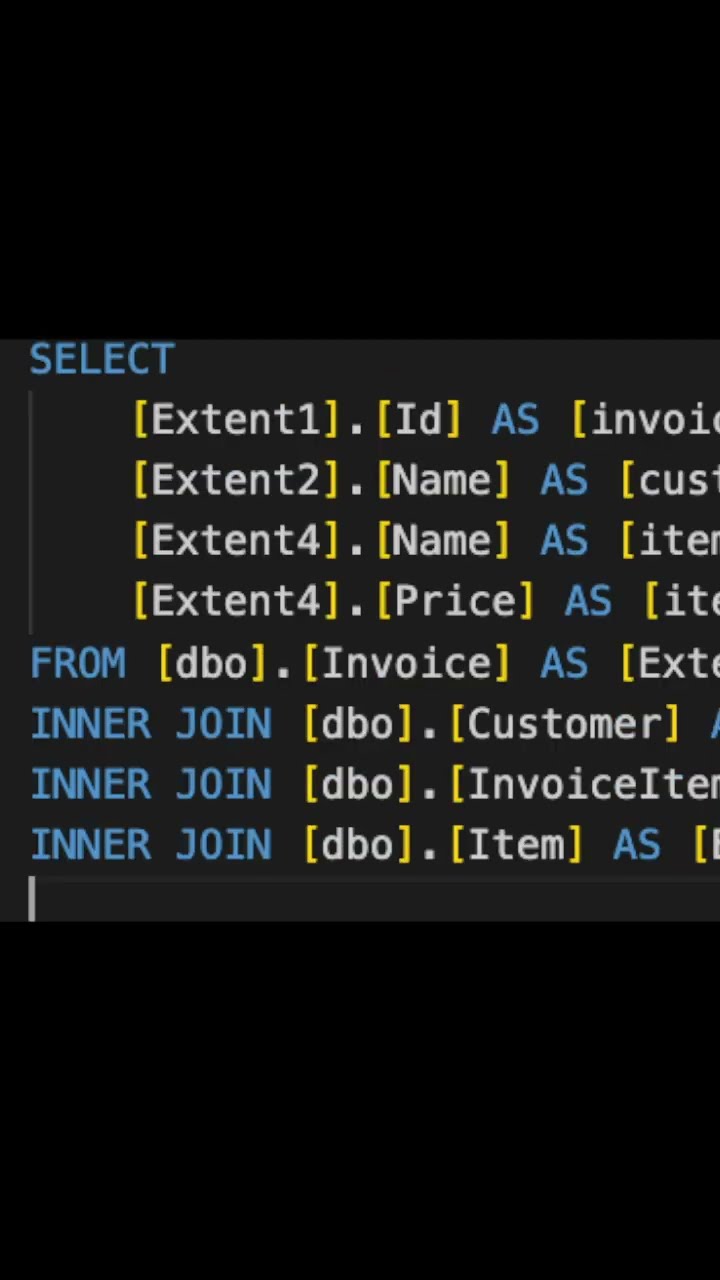Click the [dbo] schema on FROM line
720x1280 pixels.
(212, 664)
